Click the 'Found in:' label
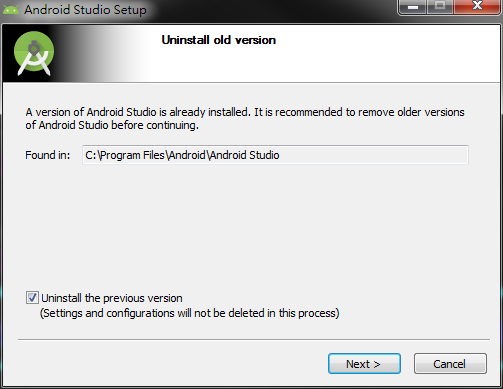This screenshot has width=503, height=389. tap(48, 155)
